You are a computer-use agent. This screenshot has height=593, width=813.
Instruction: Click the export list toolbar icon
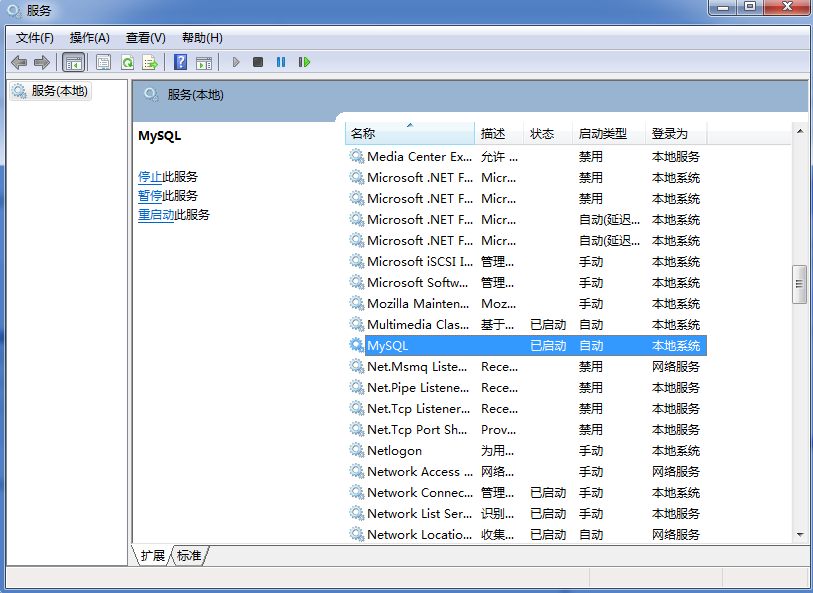[151, 62]
